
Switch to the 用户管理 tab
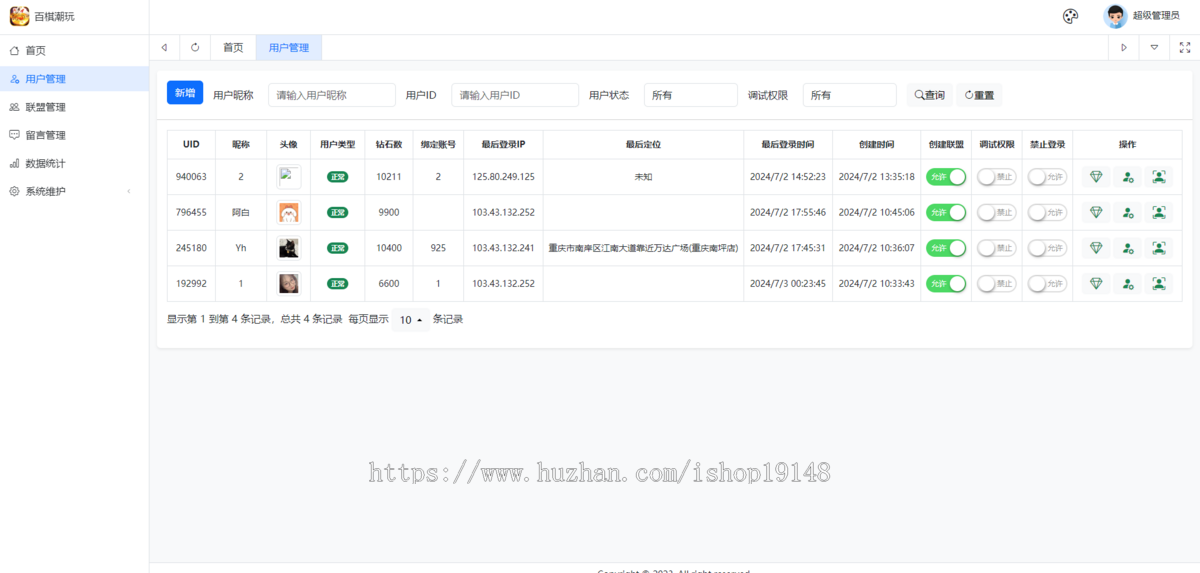pyautogui.click(x=289, y=47)
